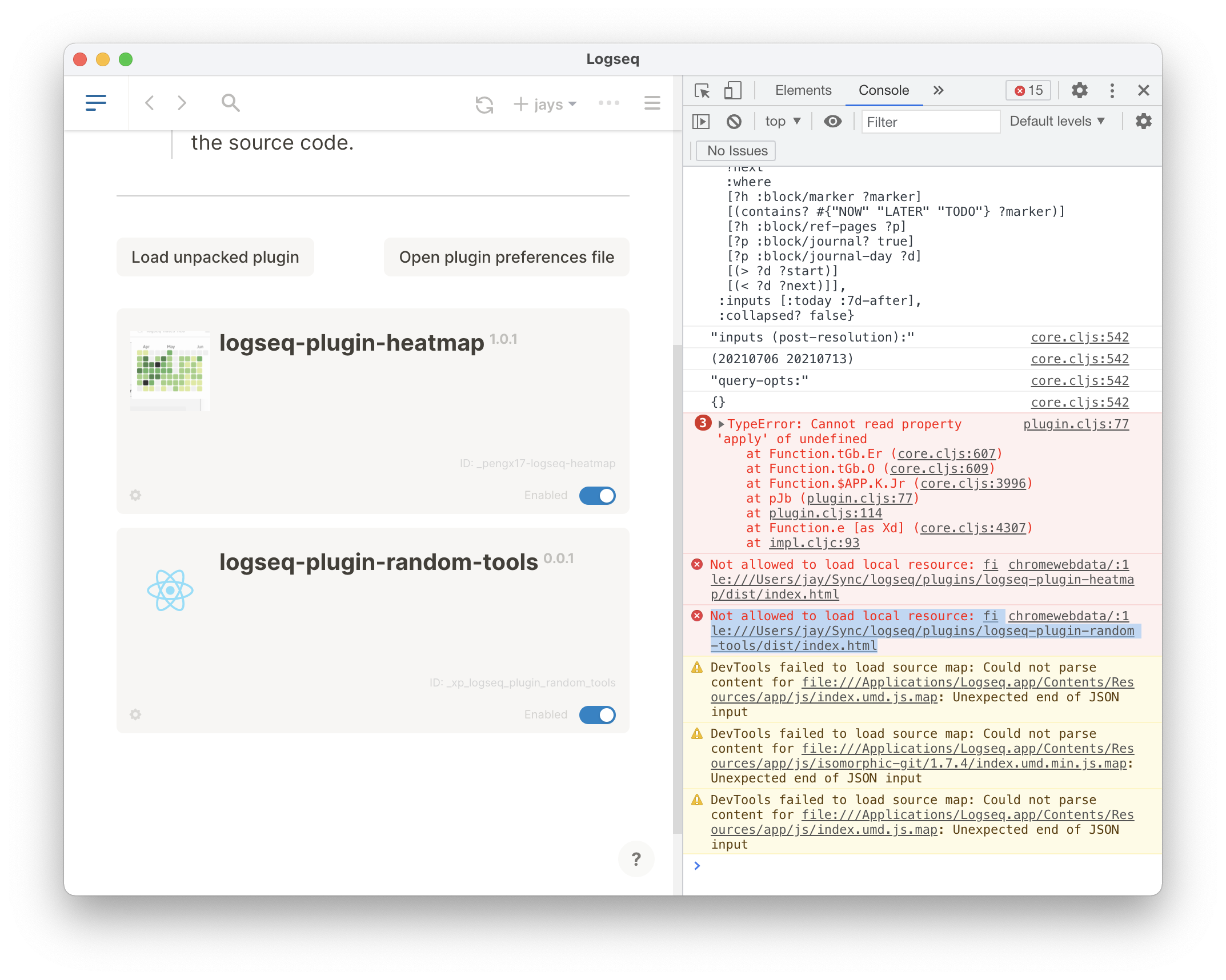Screen dimensions: 1226x980
Task: Click the logseq-plugin-heatmap title
Action: [351, 343]
